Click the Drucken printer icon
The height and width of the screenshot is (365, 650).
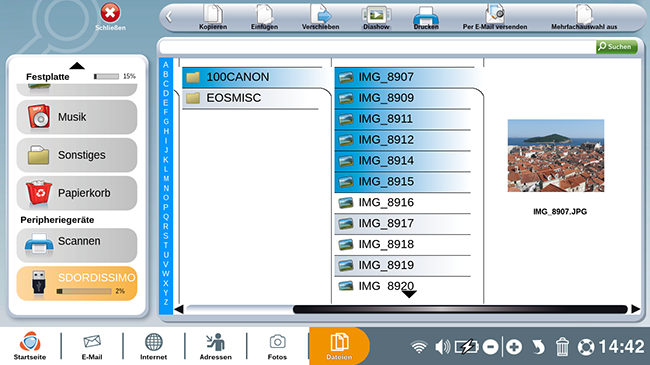click(426, 17)
